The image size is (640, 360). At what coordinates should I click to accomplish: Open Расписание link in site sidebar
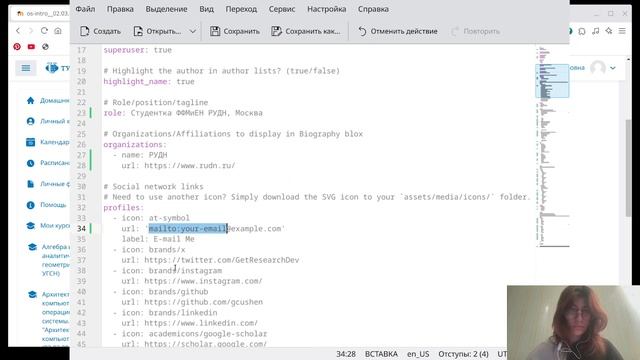[x=48, y=163]
